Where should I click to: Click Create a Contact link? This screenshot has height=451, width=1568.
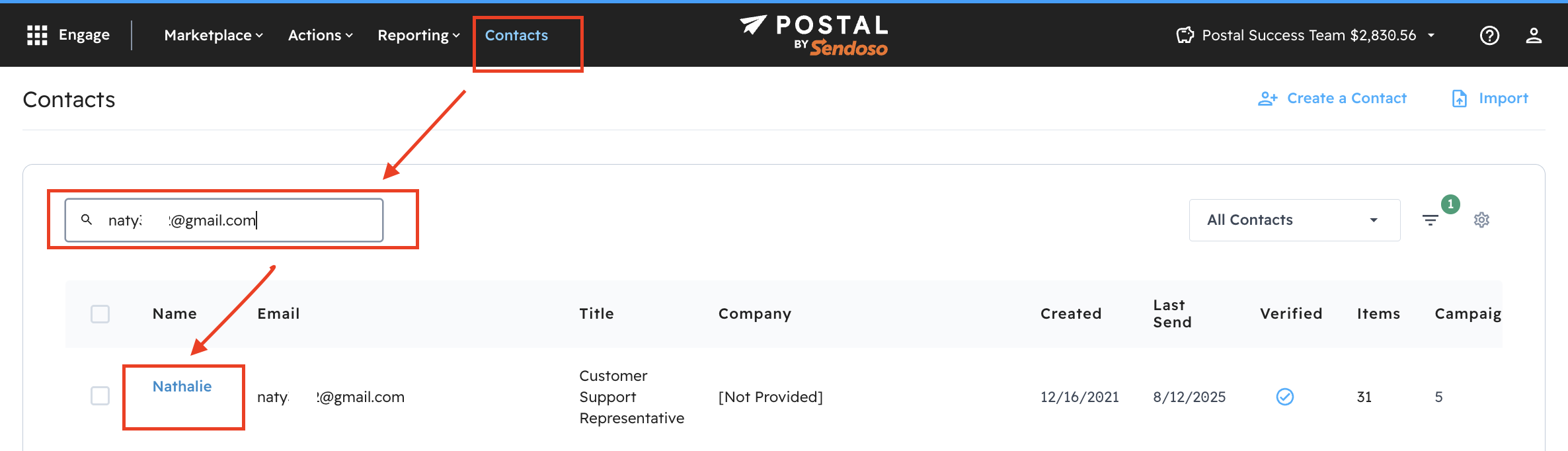pyautogui.click(x=1346, y=99)
